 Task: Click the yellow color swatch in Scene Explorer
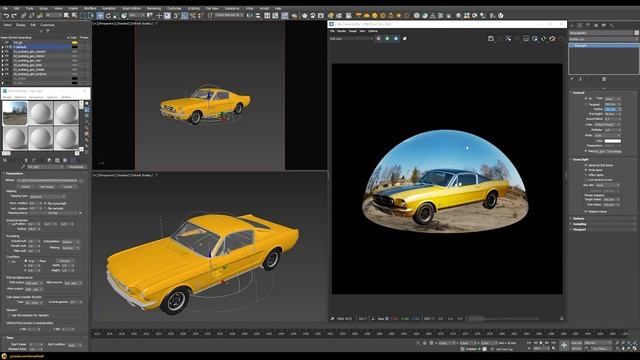[74, 42]
